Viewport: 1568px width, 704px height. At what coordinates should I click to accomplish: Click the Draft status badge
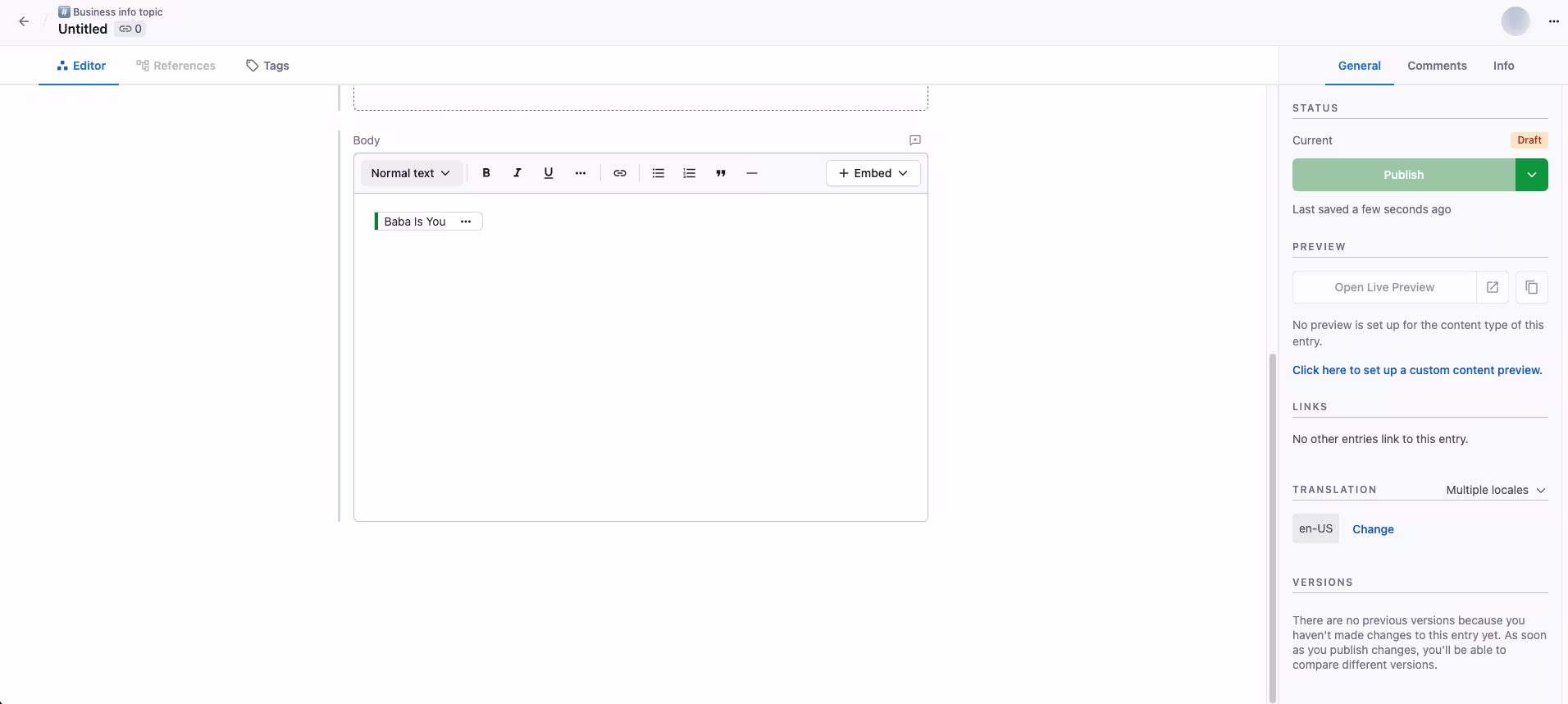coord(1529,140)
